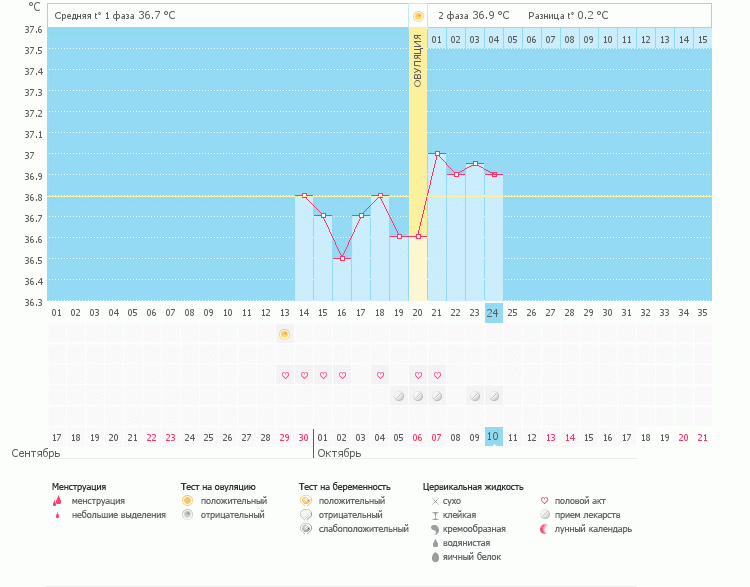Click the heart icon under day 18
The height and width of the screenshot is (587, 750).
(380, 375)
